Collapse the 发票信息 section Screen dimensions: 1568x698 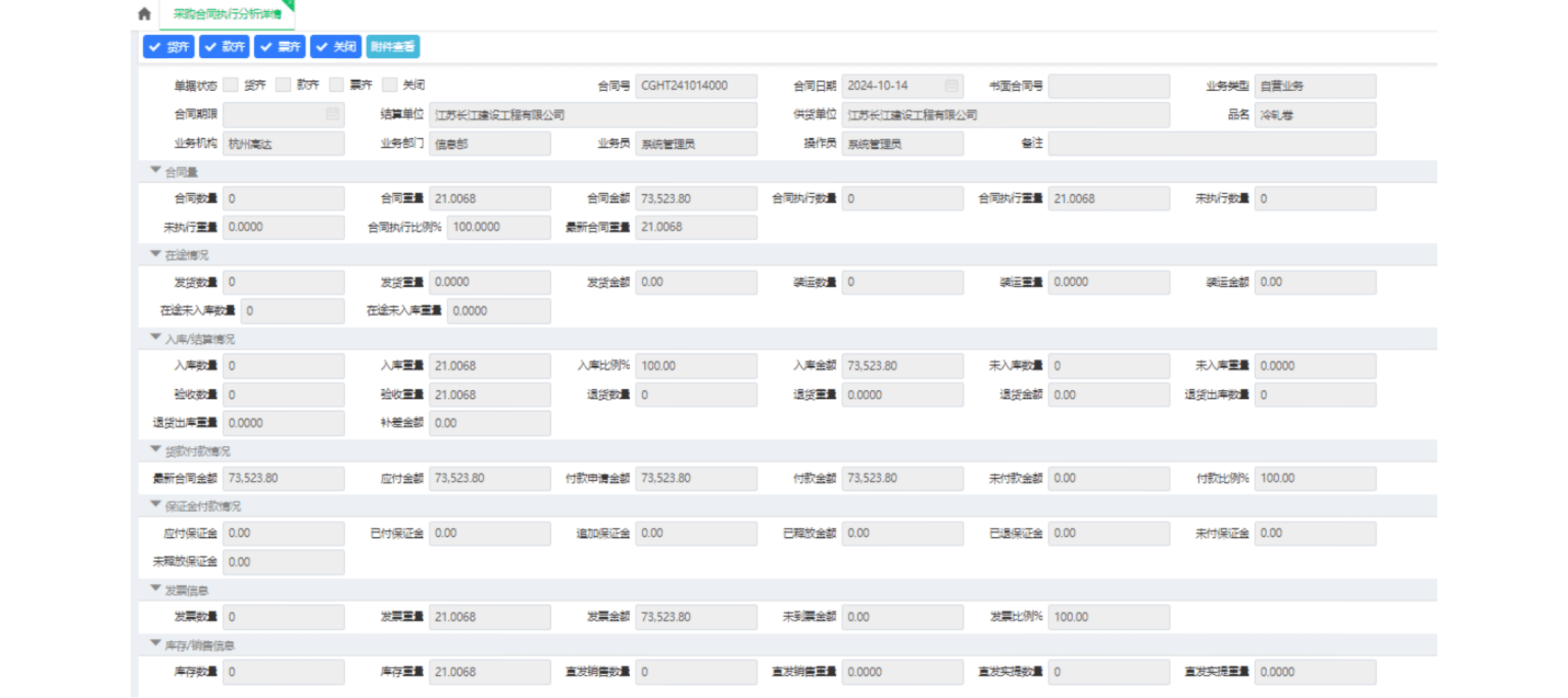155,589
